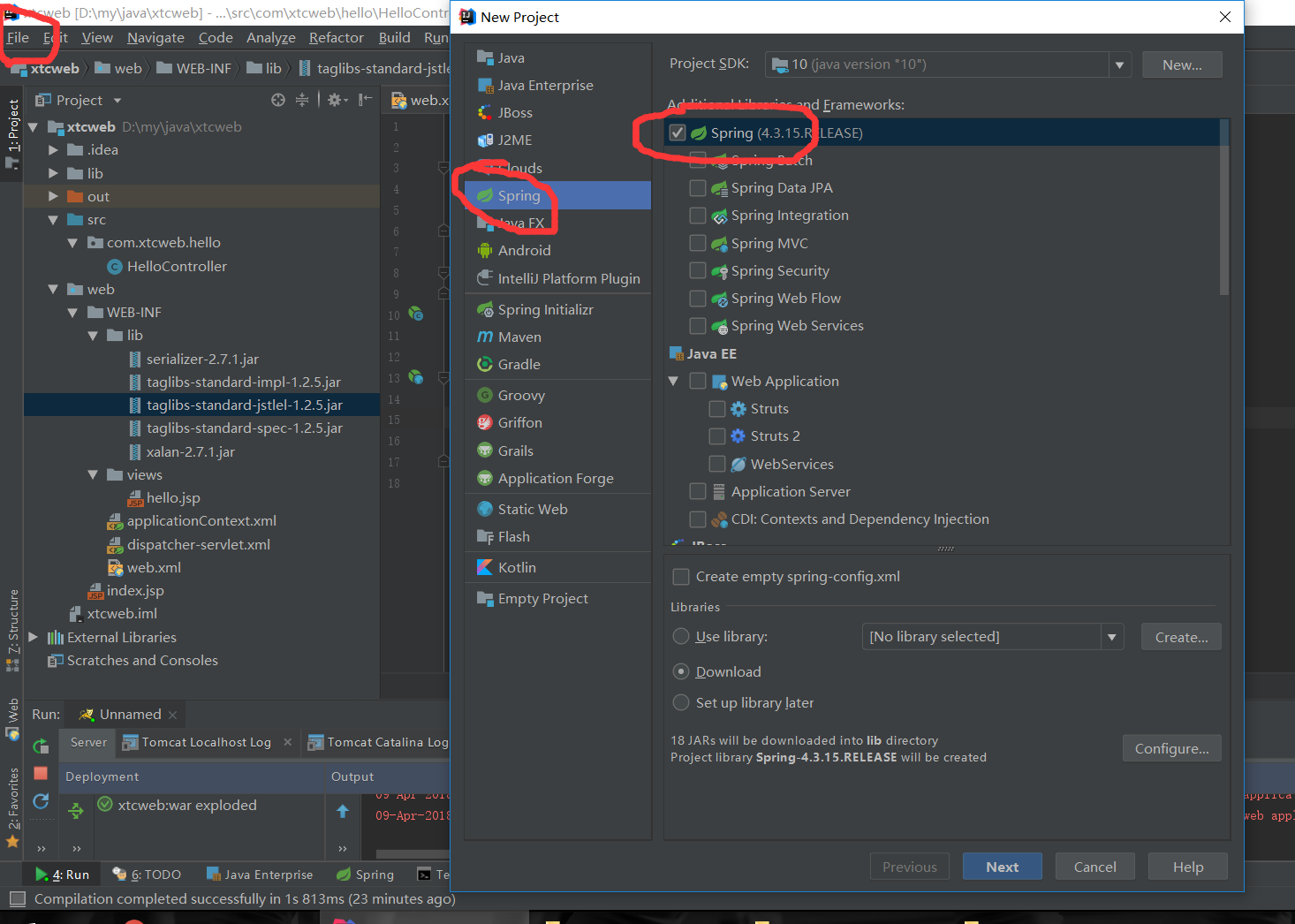Open the 6: TODO tool window tab
The width and height of the screenshot is (1295, 924).
point(147,875)
